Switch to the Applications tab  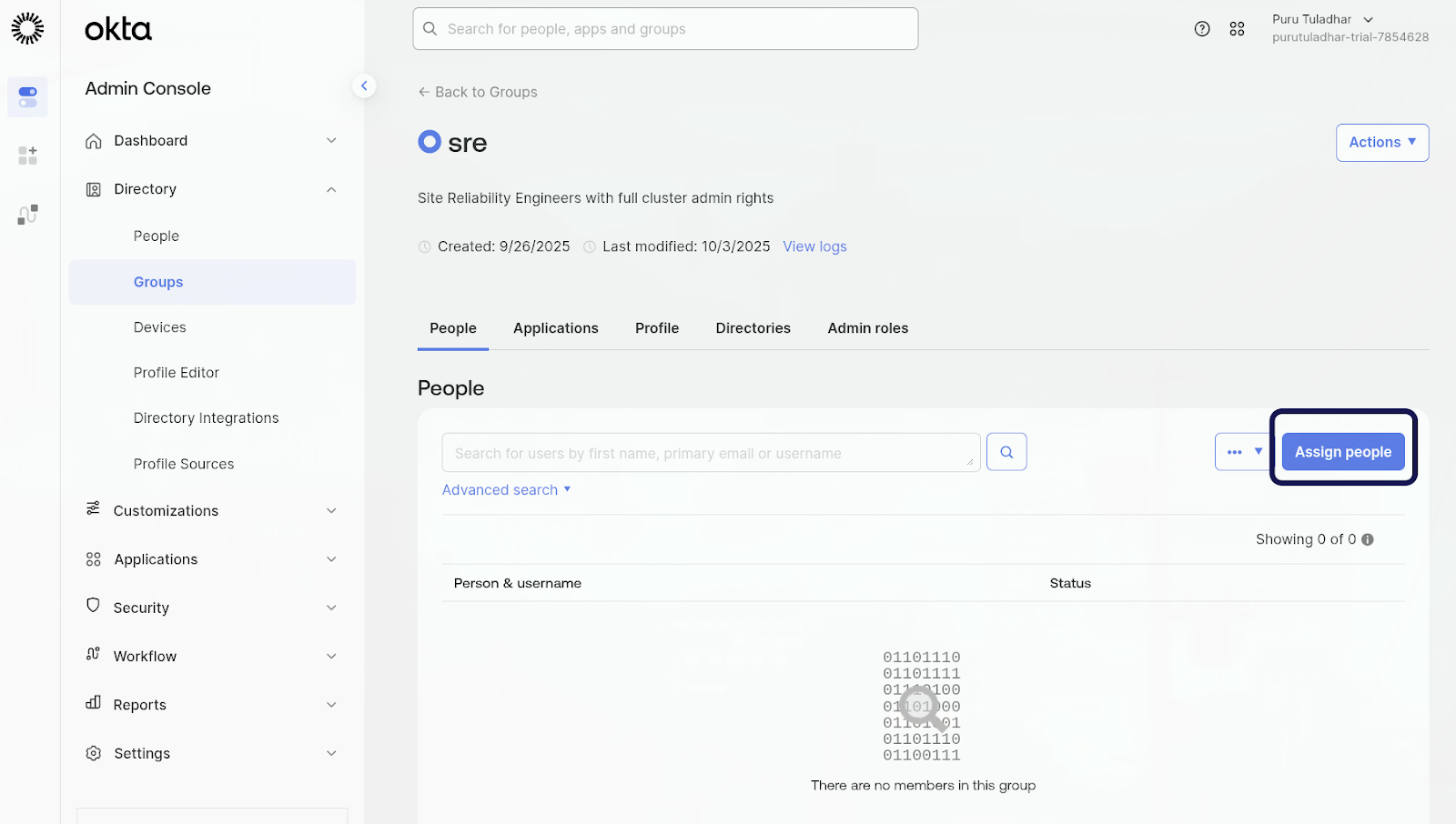555,328
